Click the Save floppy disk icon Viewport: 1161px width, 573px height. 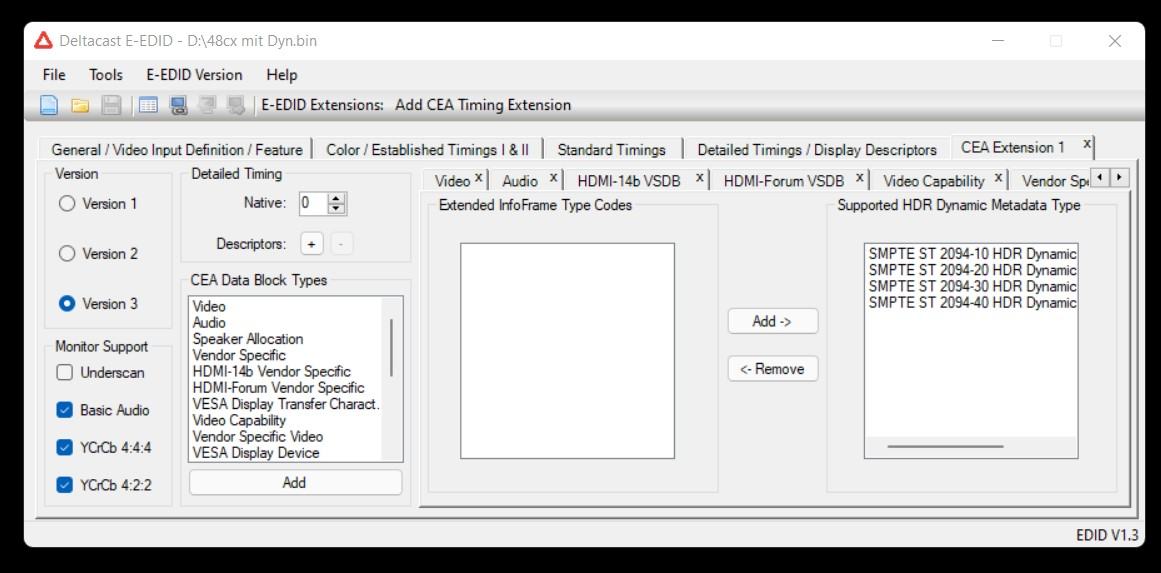(x=111, y=105)
